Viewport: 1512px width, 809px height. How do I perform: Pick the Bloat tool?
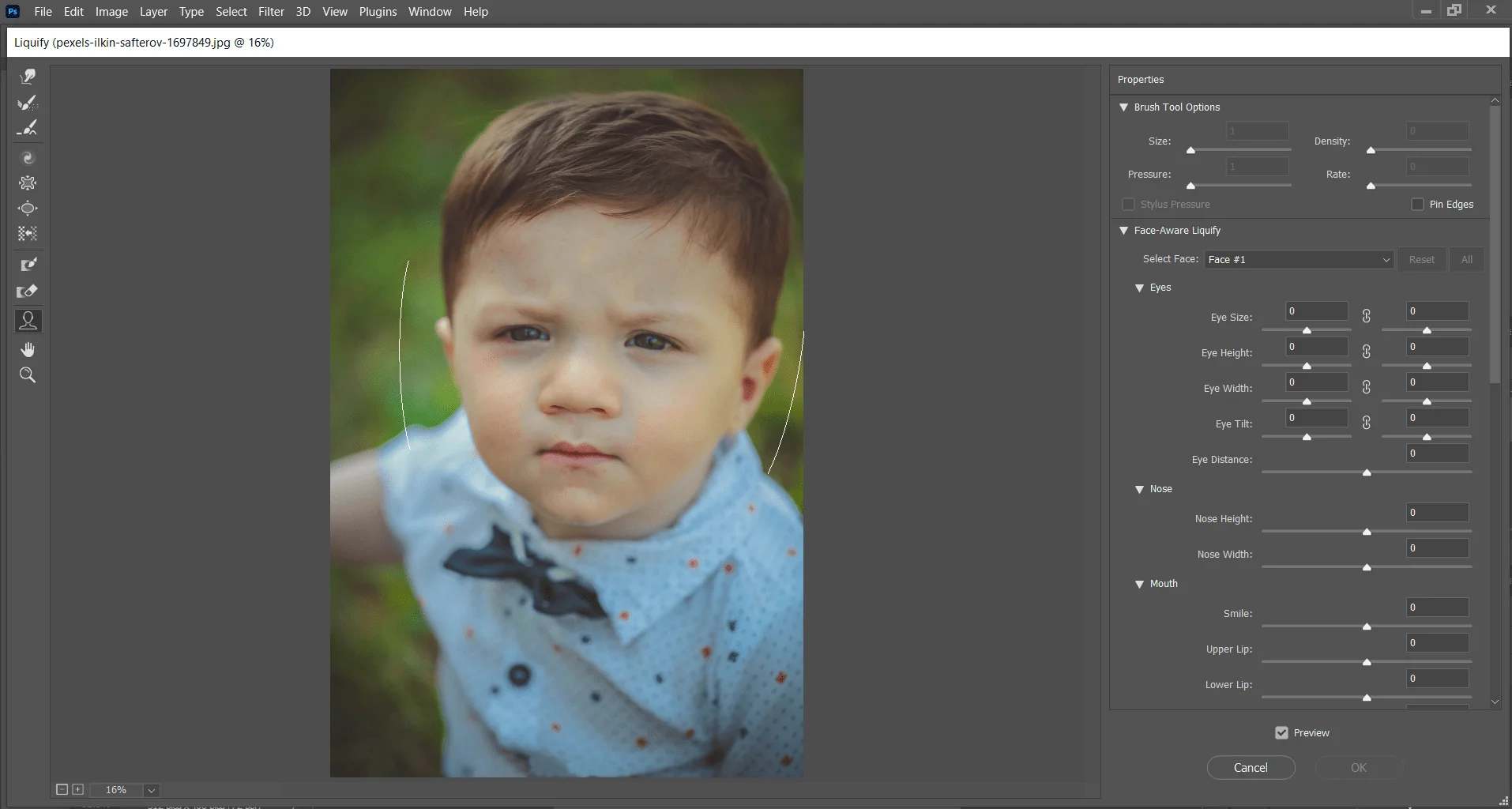[28, 209]
